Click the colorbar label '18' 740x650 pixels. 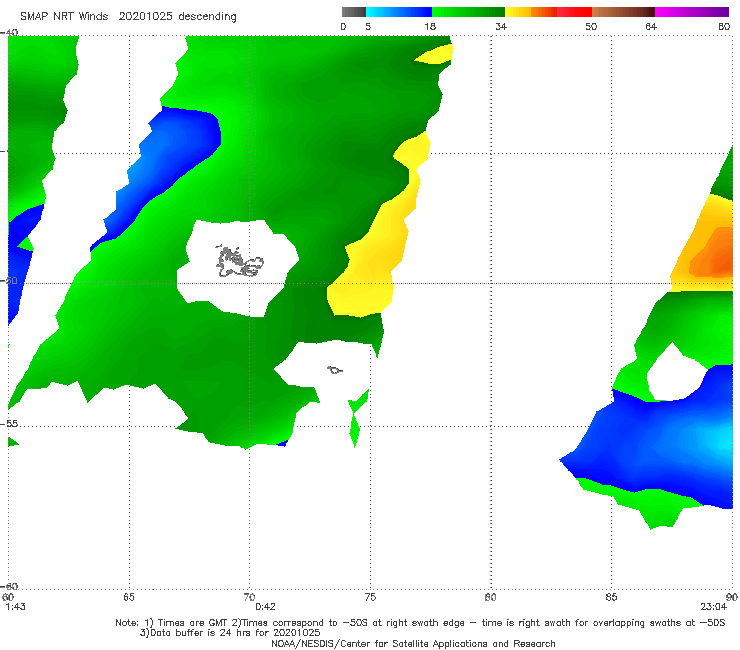(430, 26)
